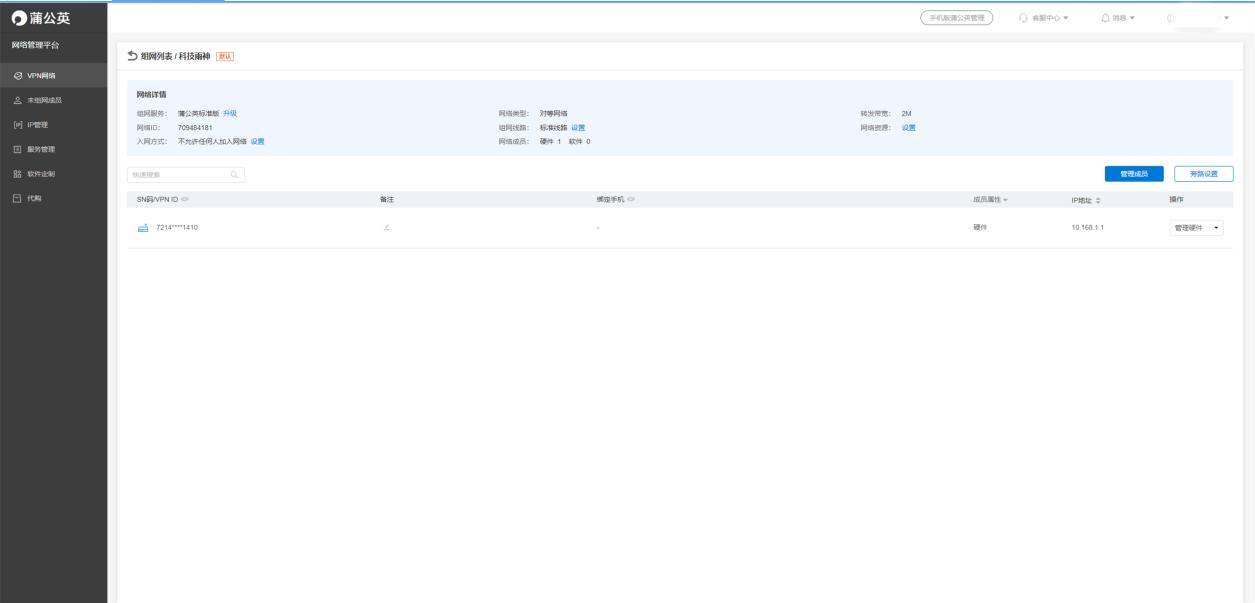Image resolution: width=1255 pixels, height=603 pixels.
Task: Click 设置 link beside 标准线路
Action: click(x=578, y=127)
